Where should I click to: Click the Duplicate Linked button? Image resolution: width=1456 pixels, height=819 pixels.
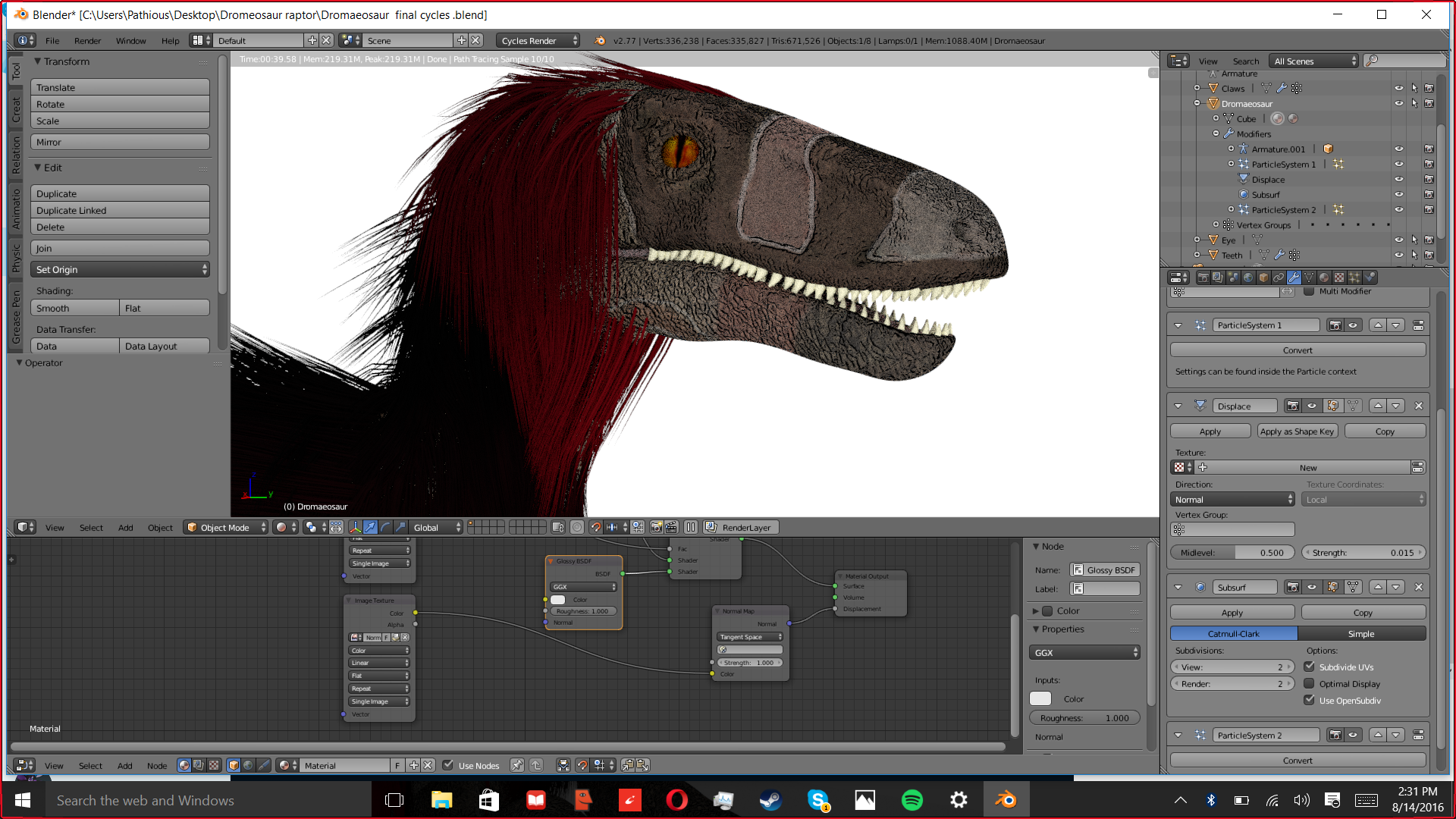(x=120, y=211)
